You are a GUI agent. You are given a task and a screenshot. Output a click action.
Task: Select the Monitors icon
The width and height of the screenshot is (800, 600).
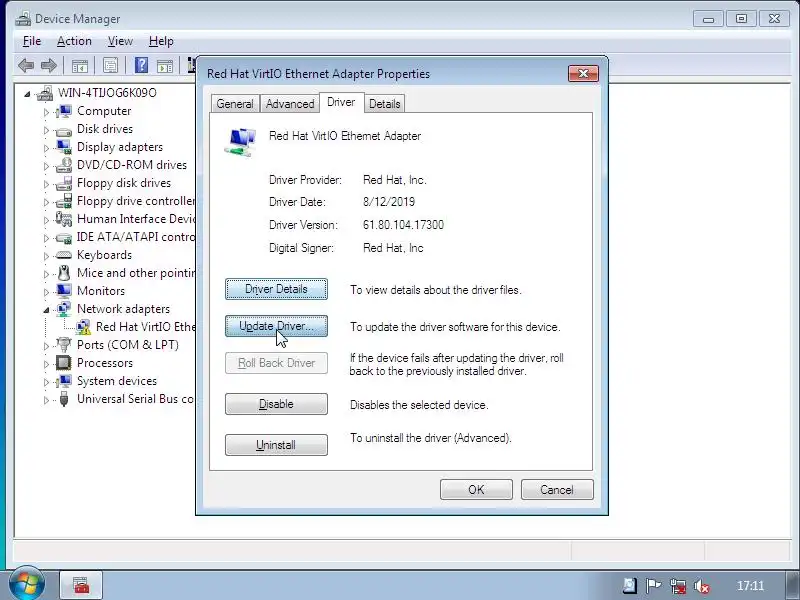pyautogui.click(x=64, y=291)
